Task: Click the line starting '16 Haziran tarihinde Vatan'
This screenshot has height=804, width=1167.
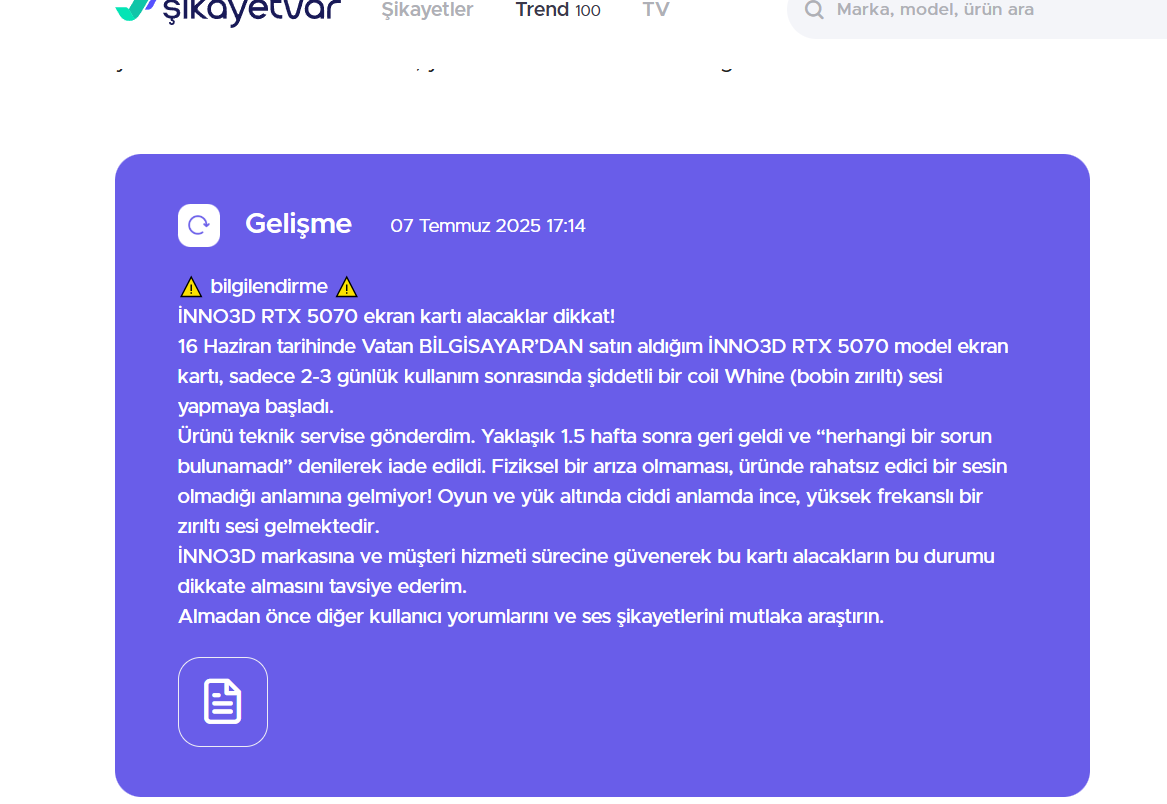Action: point(592,346)
